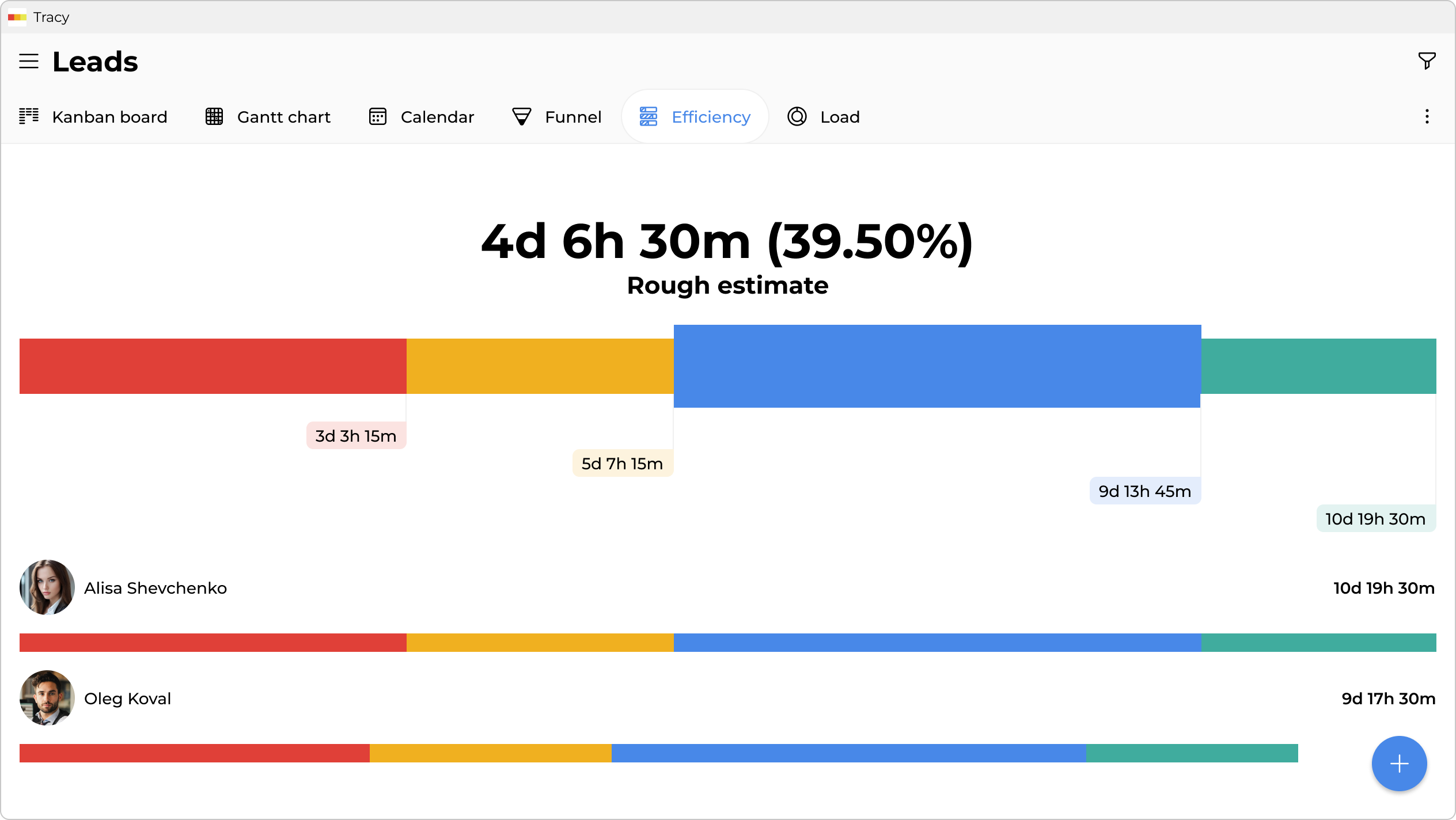This screenshot has width=1456, height=820.
Task: Click Oleg Koval's avatar photo
Action: click(47, 698)
